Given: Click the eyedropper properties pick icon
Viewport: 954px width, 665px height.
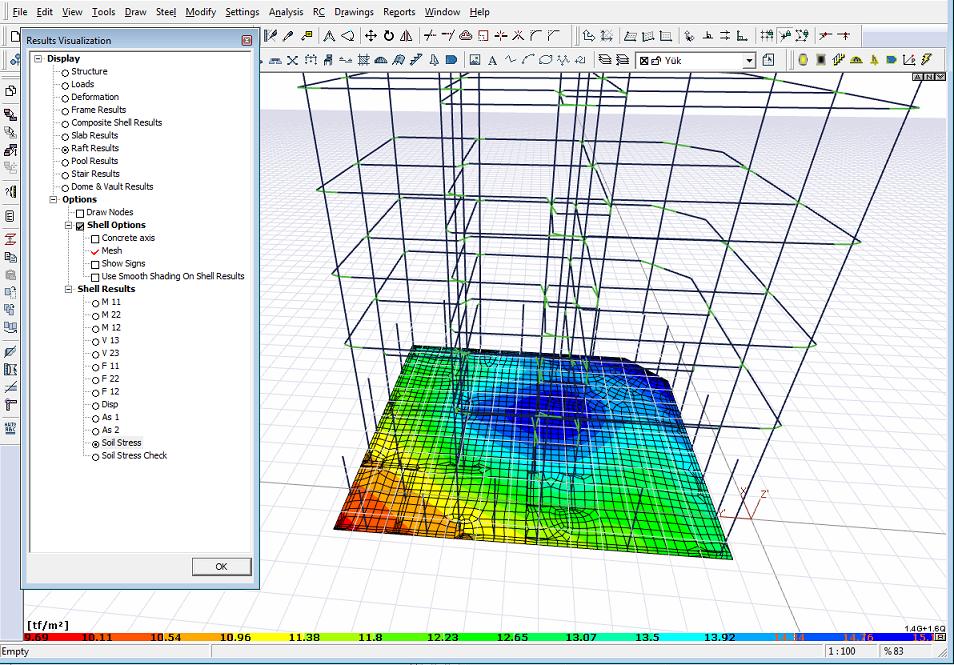Looking at the screenshot, I should pyautogui.click(x=289, y=36).
